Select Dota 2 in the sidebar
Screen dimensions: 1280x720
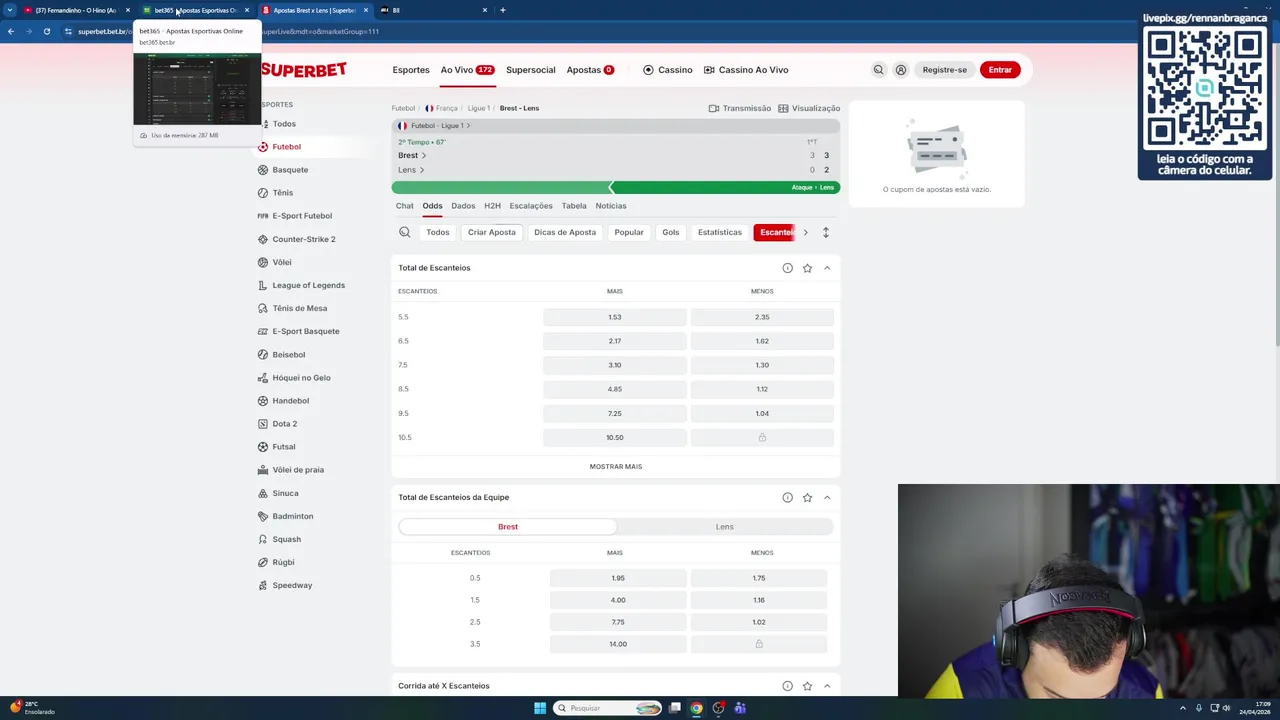tap(277, 424)
